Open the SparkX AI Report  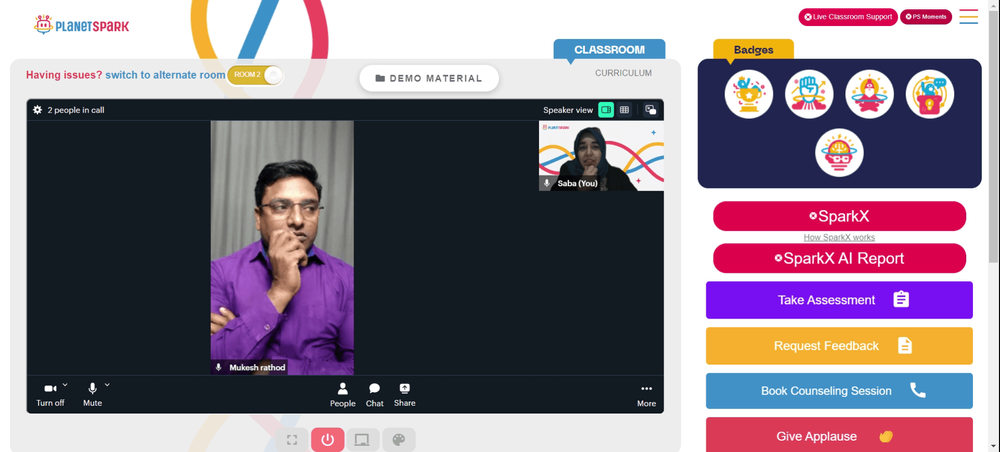[839, 258]
